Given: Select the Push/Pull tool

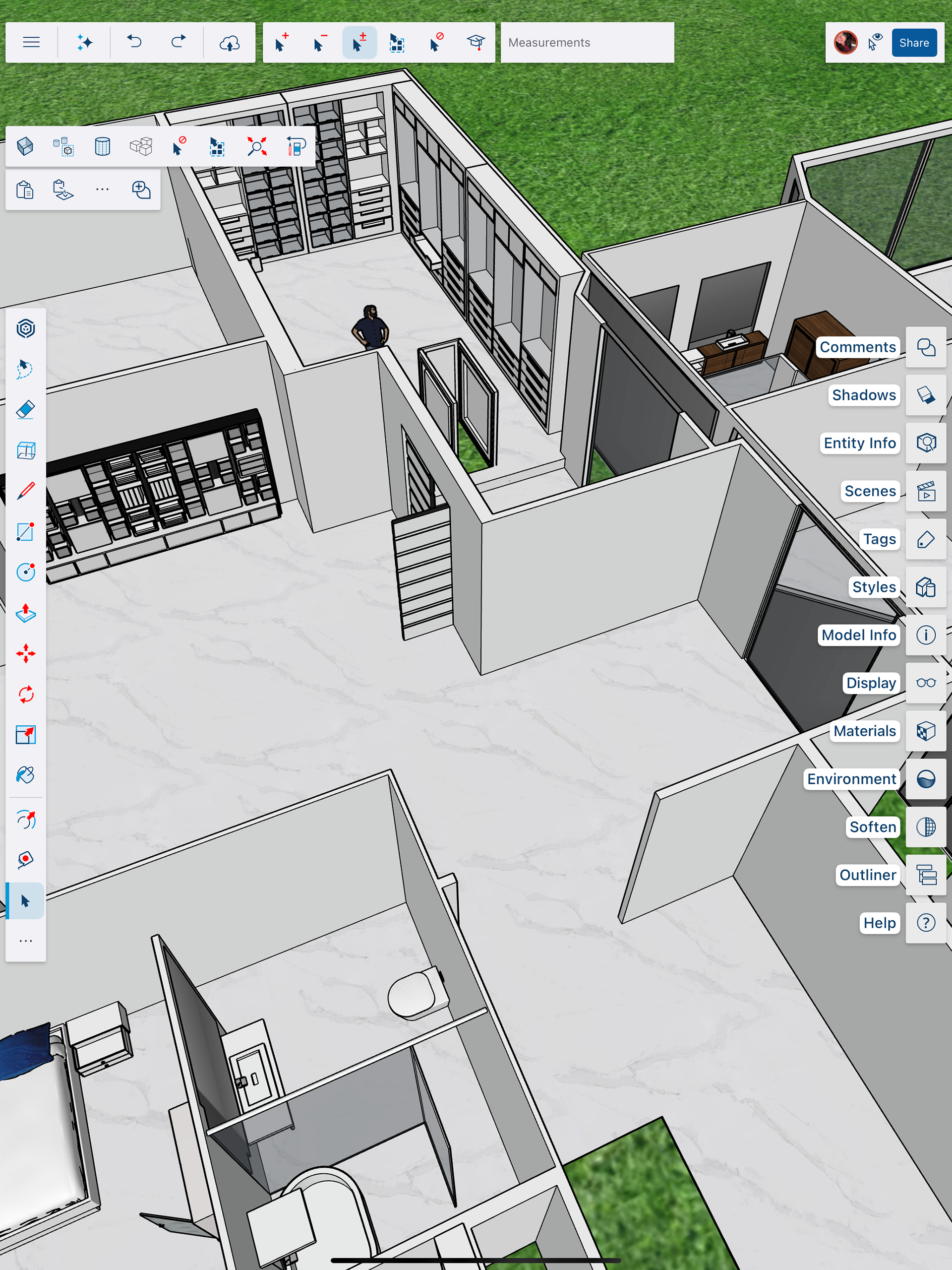Looking at the screenshot, I should click(x=26, y=613).
